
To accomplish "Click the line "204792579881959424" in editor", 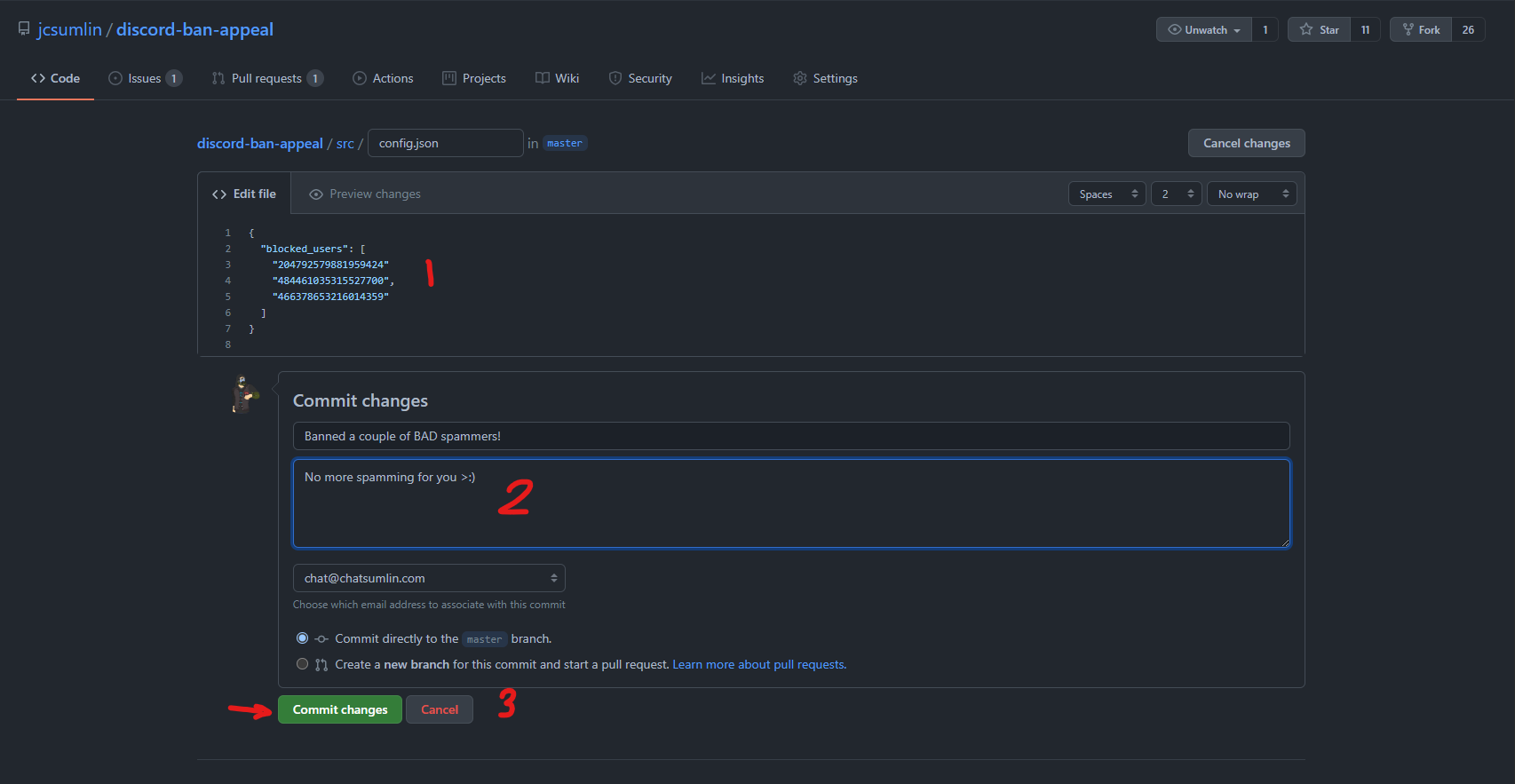I will [330, 265].
